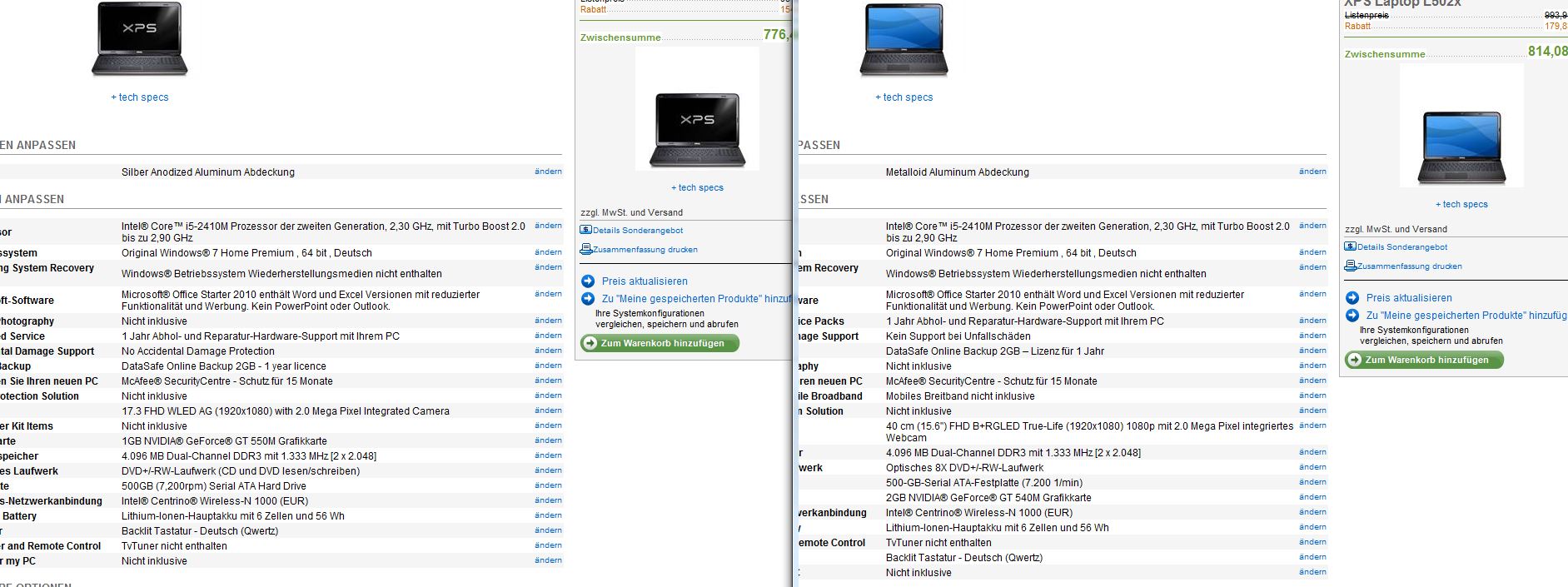Click ändern for left Intel Centrino Wireless-N 1000
Image resolution: width=1568 pixels, height=587 pixels.
tap(548, 500)
